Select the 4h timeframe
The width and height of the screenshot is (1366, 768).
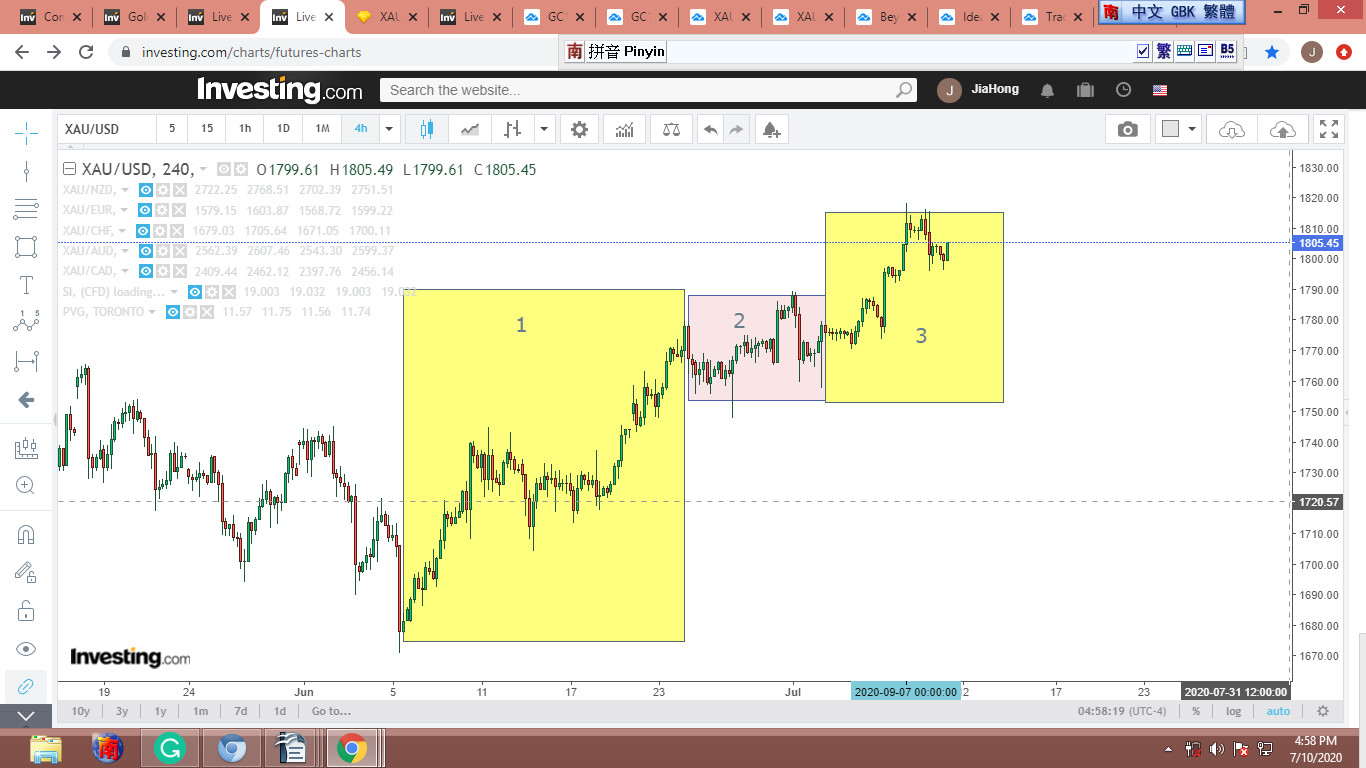(361, 129)
